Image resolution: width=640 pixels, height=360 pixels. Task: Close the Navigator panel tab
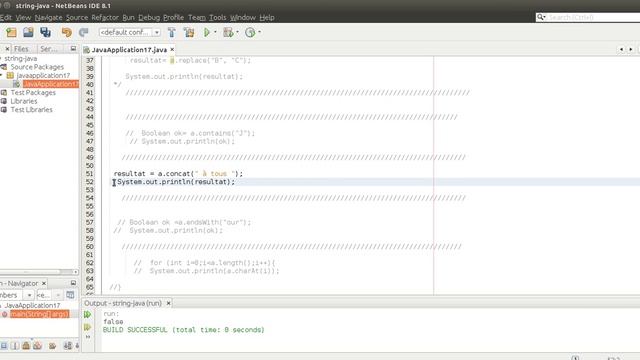44,283
